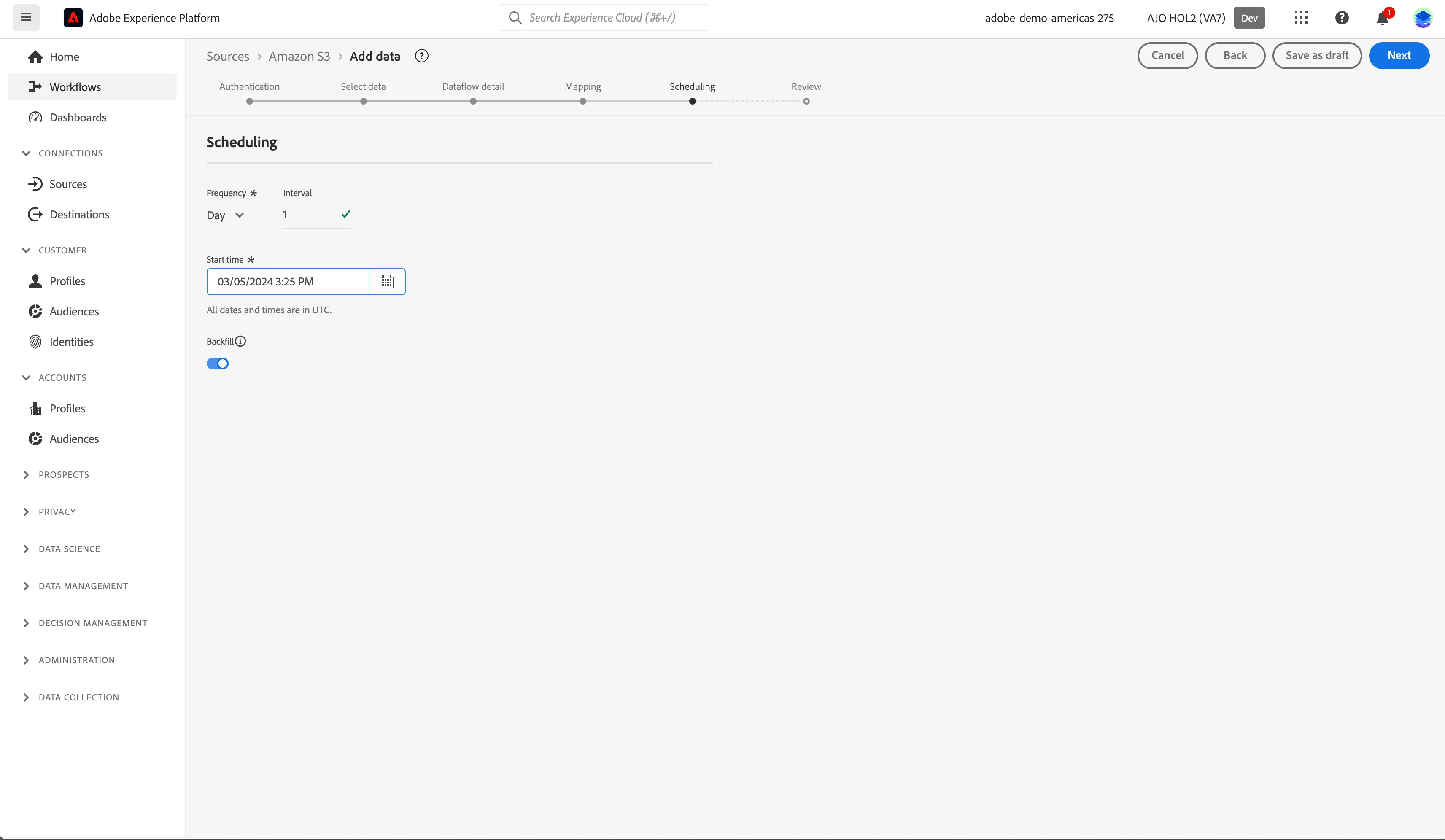Open the Sources breadcrumb link
The image size is (1445, 840).
(x=228, y=56)
